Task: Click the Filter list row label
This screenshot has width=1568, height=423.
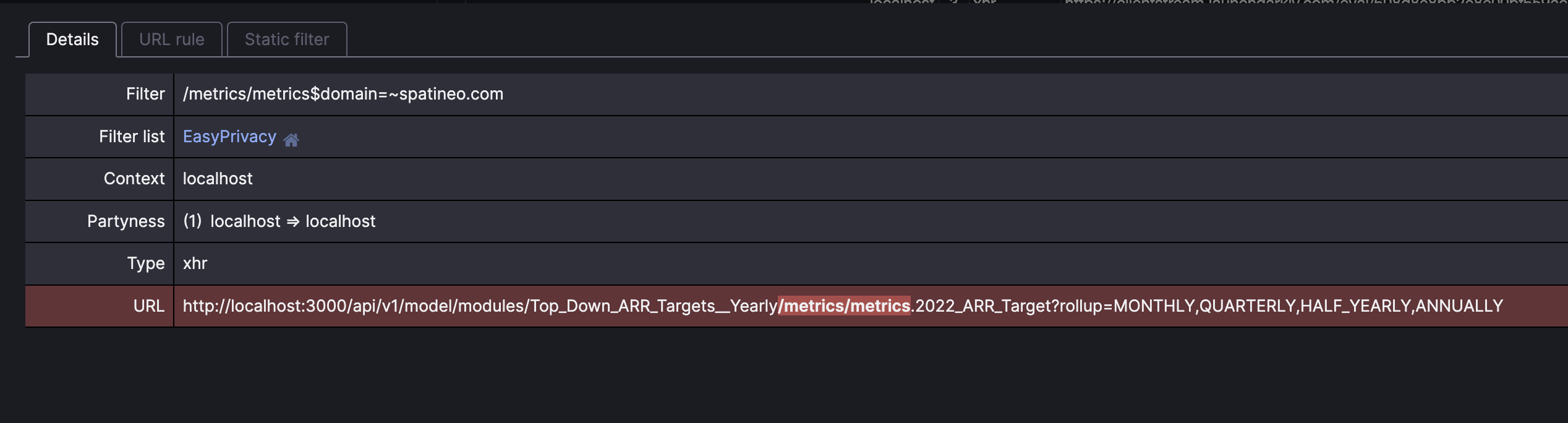Action: pyautogui.click(x=131, y=137)
